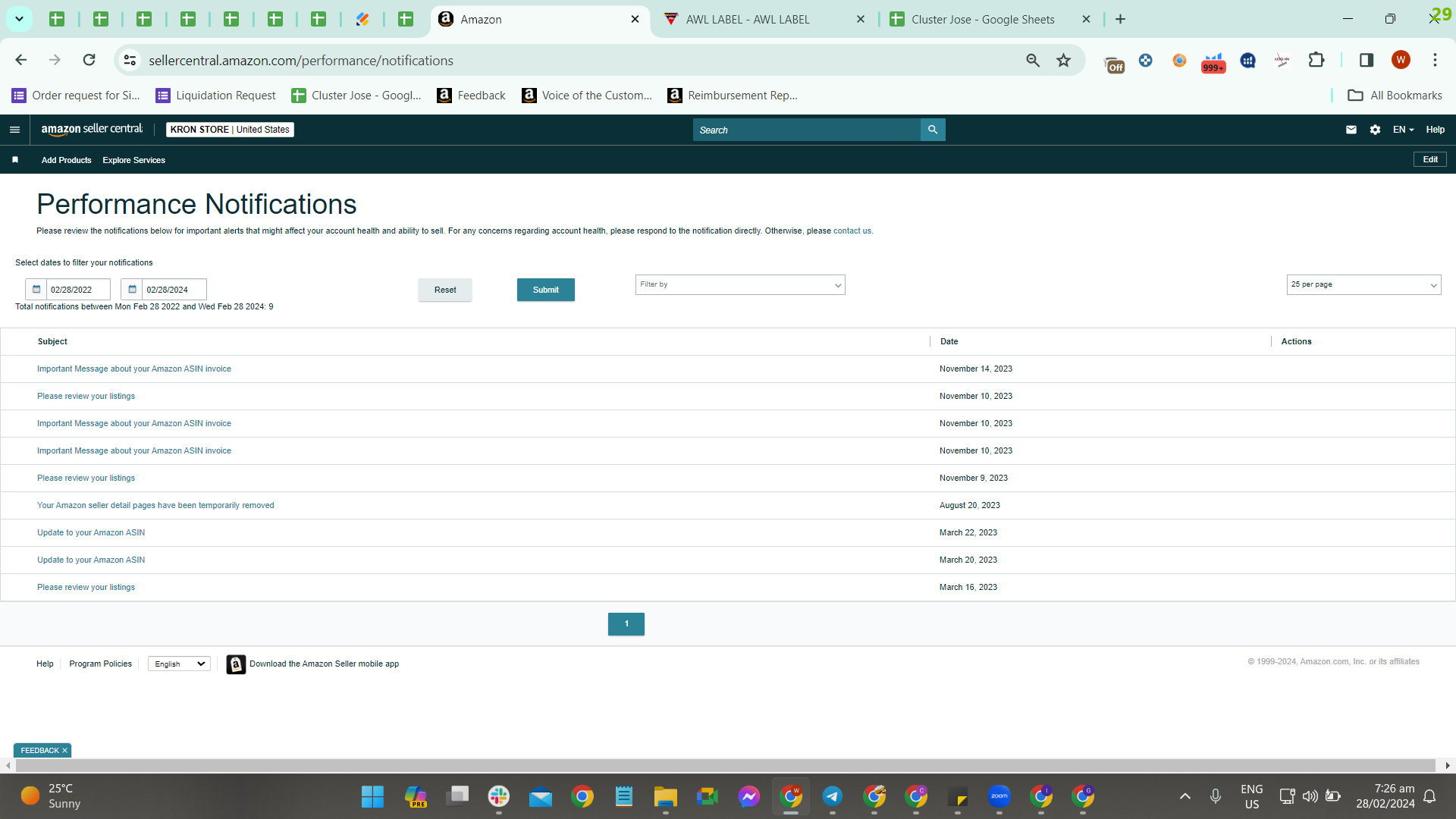Screen dimensions: 1456x819
Task: Toggle the Chrome side panel icon
Action: (x=1367, y=60)
